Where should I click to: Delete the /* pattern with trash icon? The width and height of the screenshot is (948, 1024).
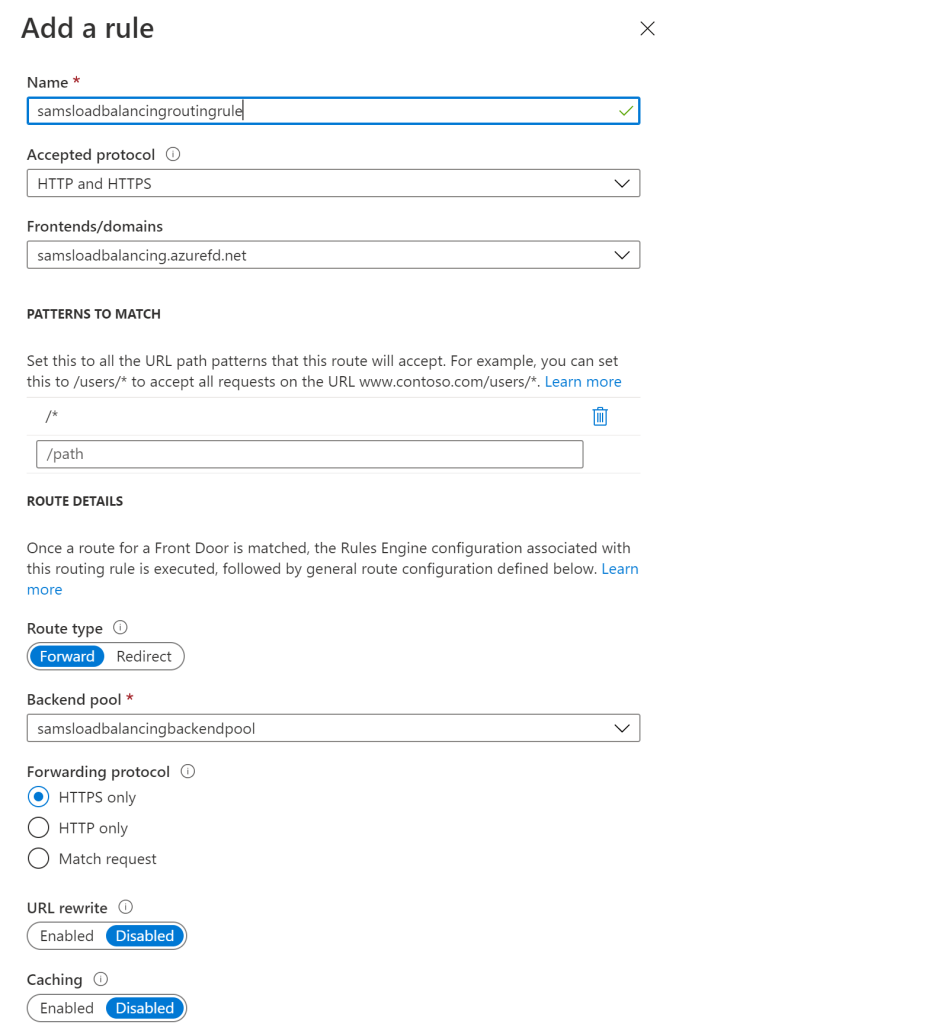click(600, 417)
